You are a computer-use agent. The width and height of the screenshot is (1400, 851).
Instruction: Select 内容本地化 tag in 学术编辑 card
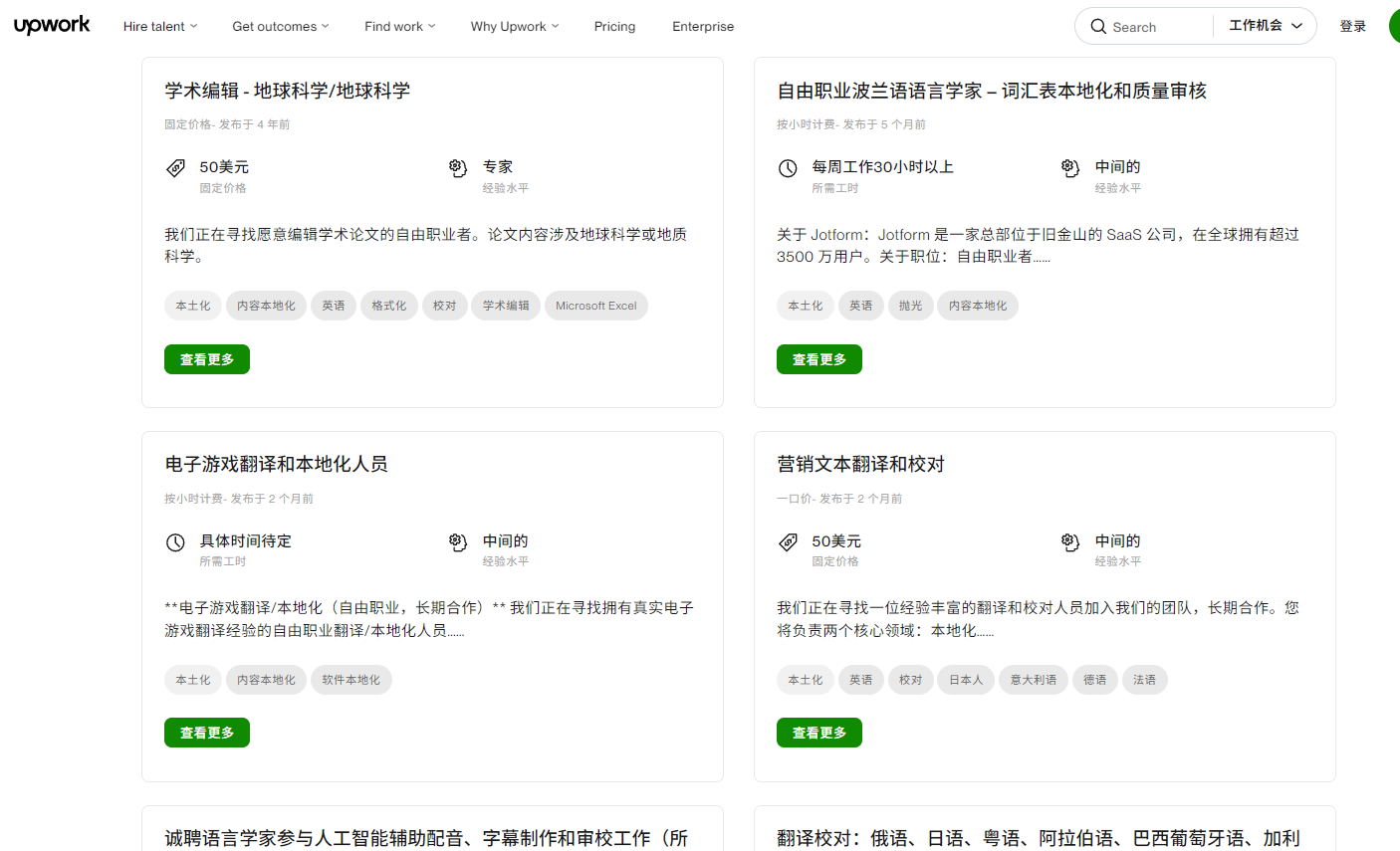click(266, 306)
